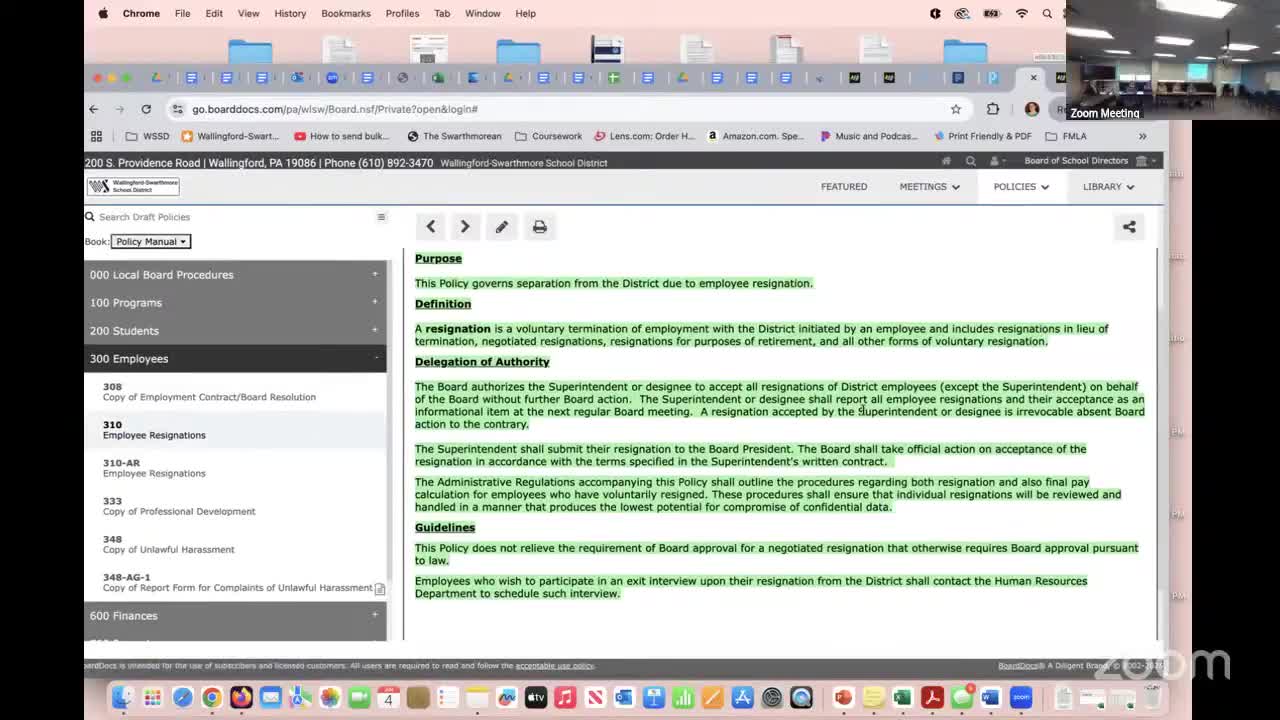Click the user account icon in BoardDocs header
The width and height of the screenshot is (1280, 720).
click(996, 161)
